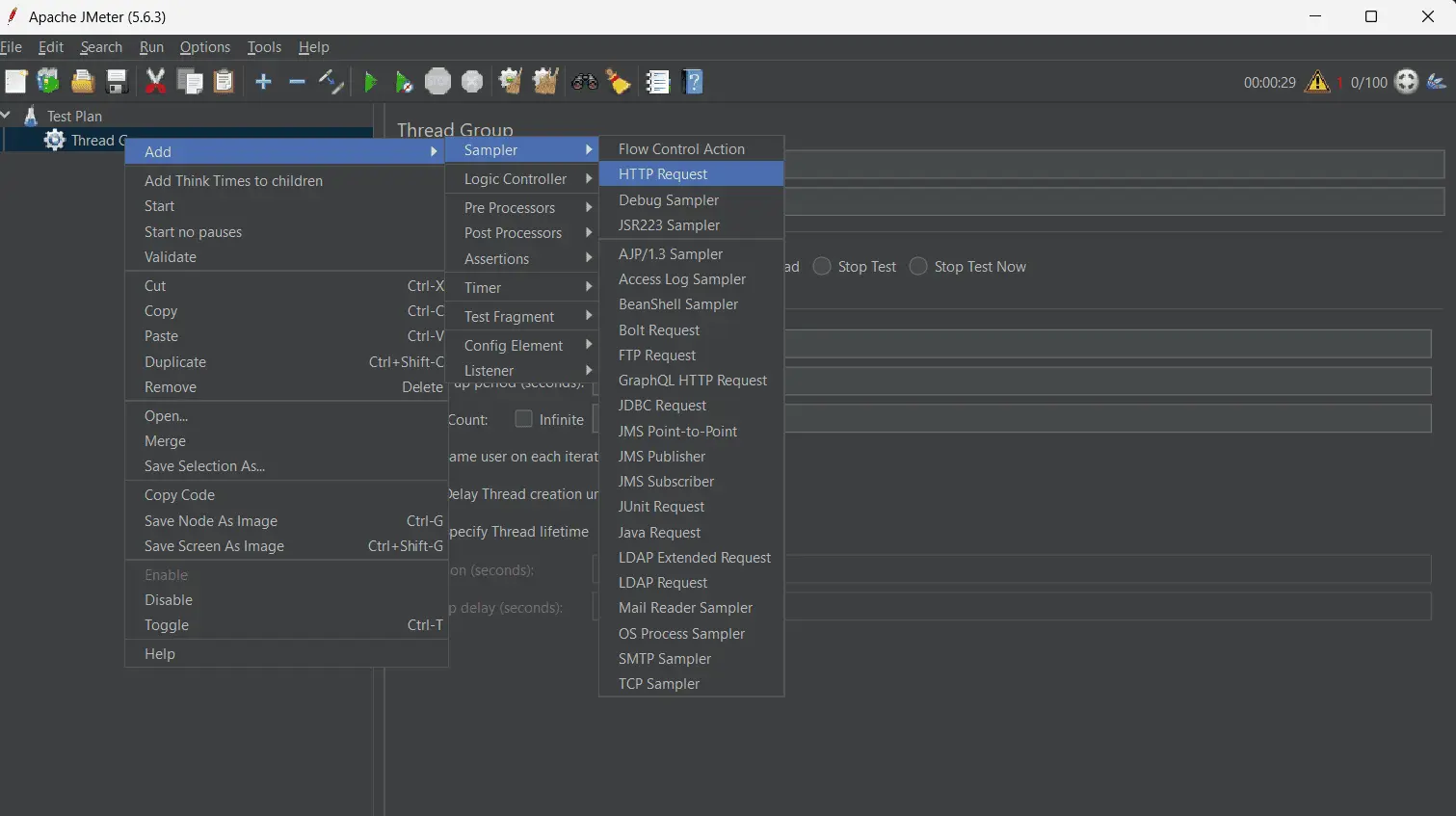The image size is (1456, 816).
Task: Click the Open file toolbar icon
Action: pyautogui.click(x=83, y=82)
